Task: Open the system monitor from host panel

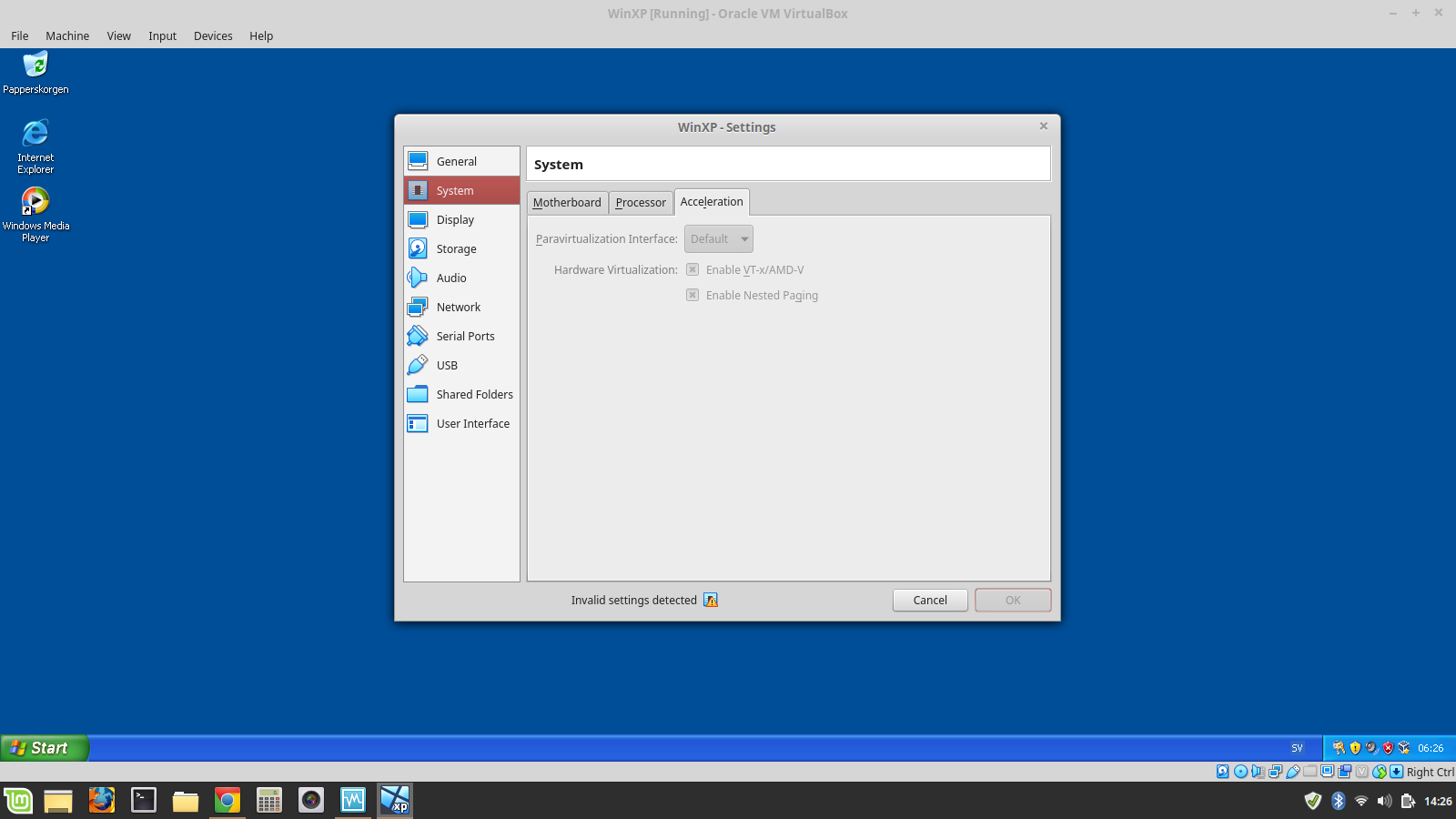Action: click(x=353, y=800)
